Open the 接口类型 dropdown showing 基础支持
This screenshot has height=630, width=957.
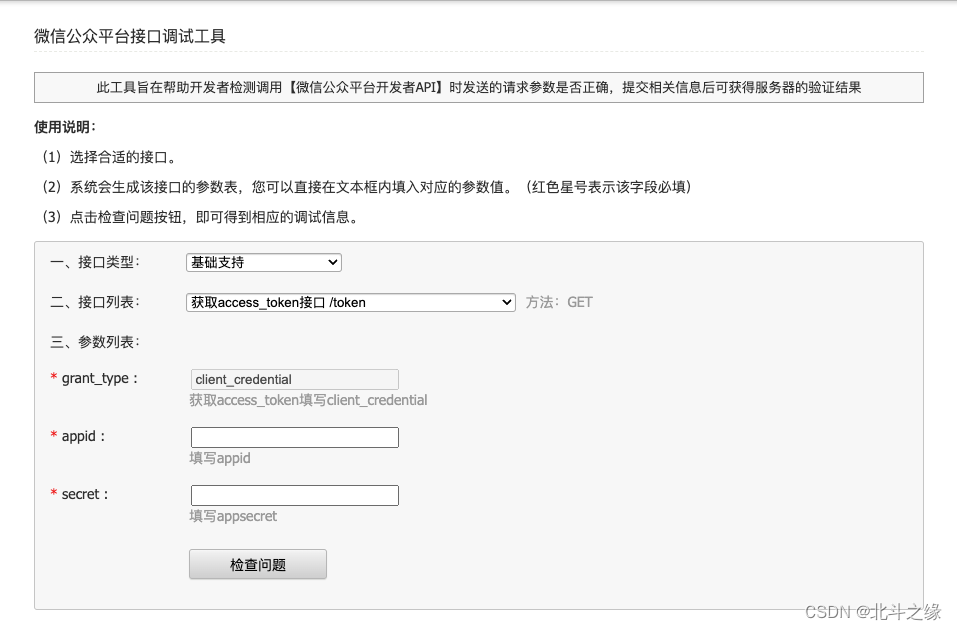(264, 262)
